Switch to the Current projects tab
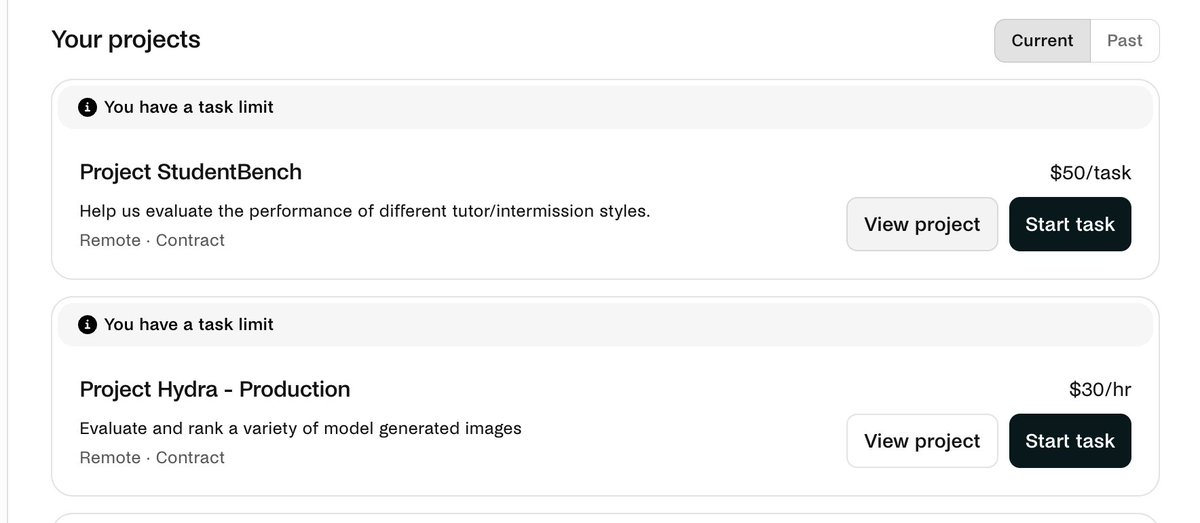Screen dimensions: 1200x523 click(x=1042, y=41)
